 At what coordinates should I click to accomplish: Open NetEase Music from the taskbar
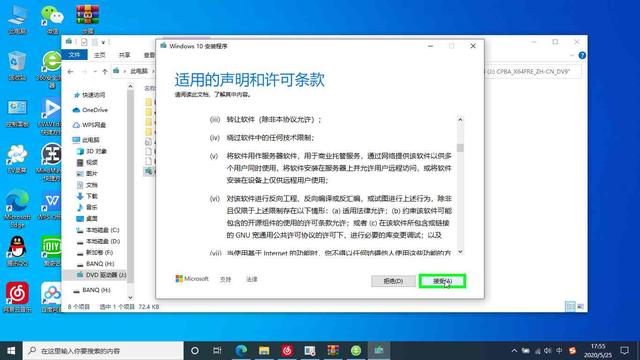point(287,351)
